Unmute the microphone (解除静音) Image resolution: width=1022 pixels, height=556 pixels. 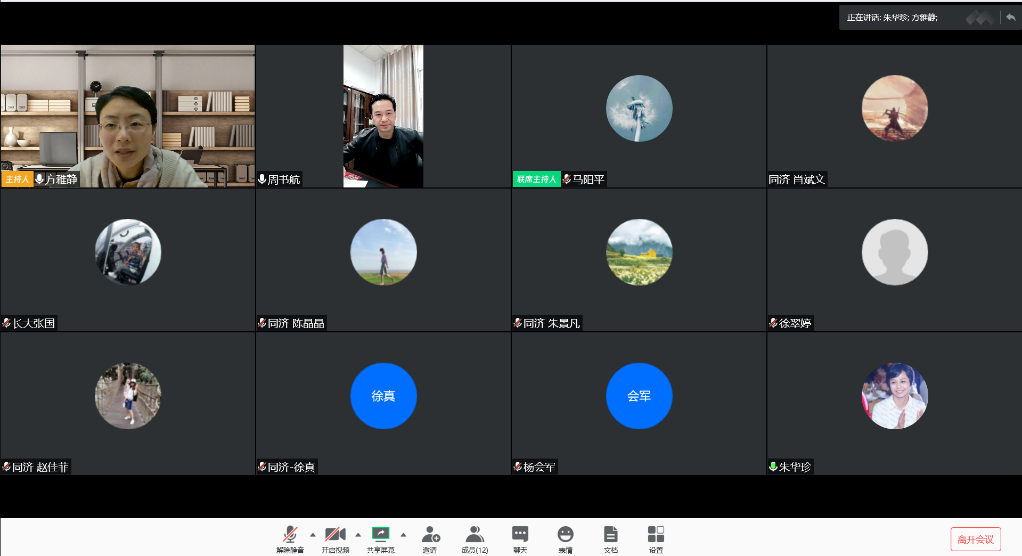click(290, 537)
